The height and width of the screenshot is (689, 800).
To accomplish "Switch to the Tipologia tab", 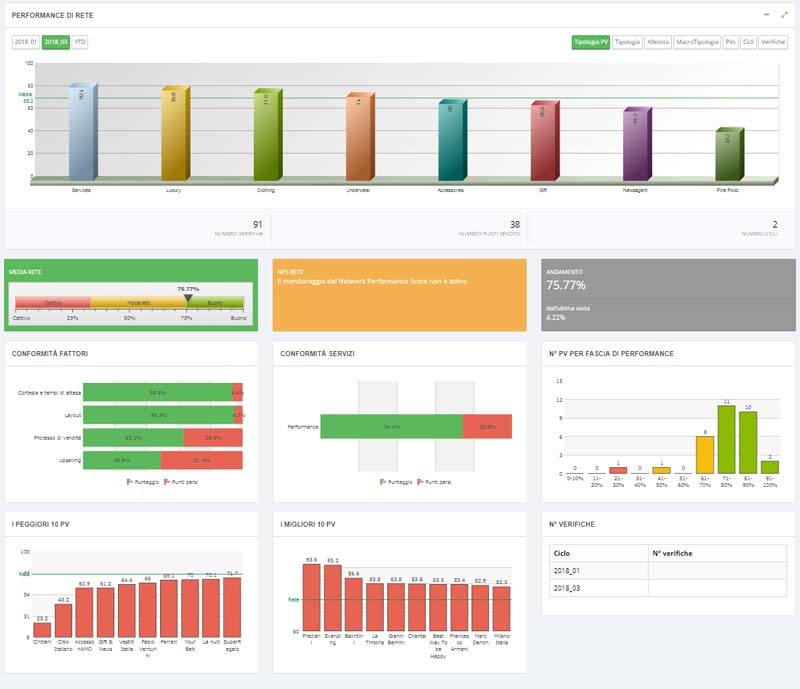I will (627, 42).
